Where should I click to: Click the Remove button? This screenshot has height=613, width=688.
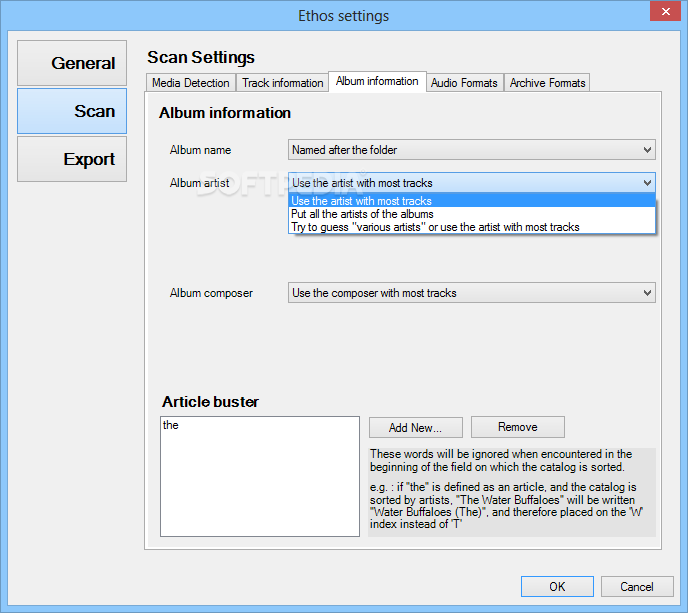518,427
